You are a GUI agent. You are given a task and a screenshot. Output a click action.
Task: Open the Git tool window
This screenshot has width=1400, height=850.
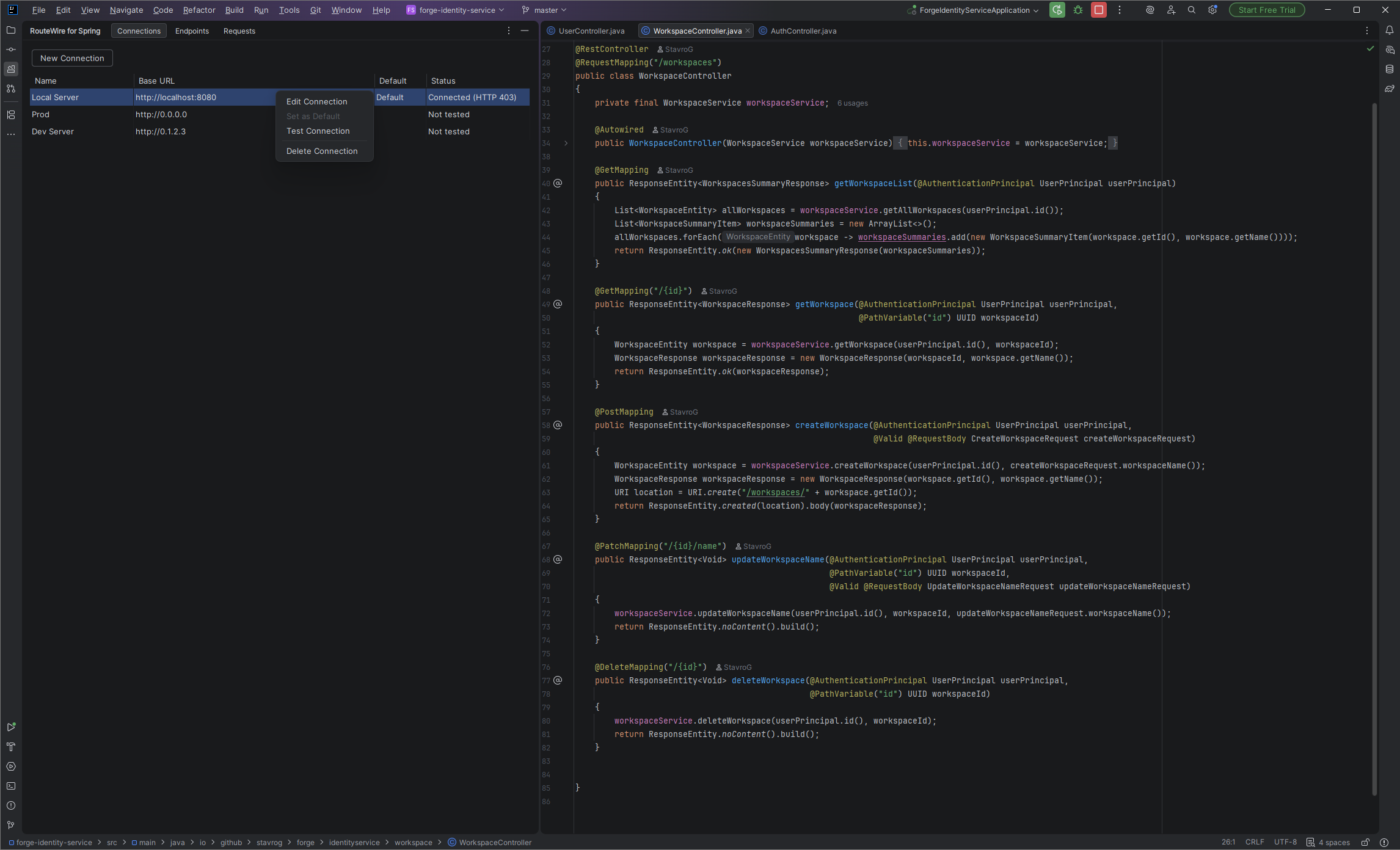pos(11,825)
